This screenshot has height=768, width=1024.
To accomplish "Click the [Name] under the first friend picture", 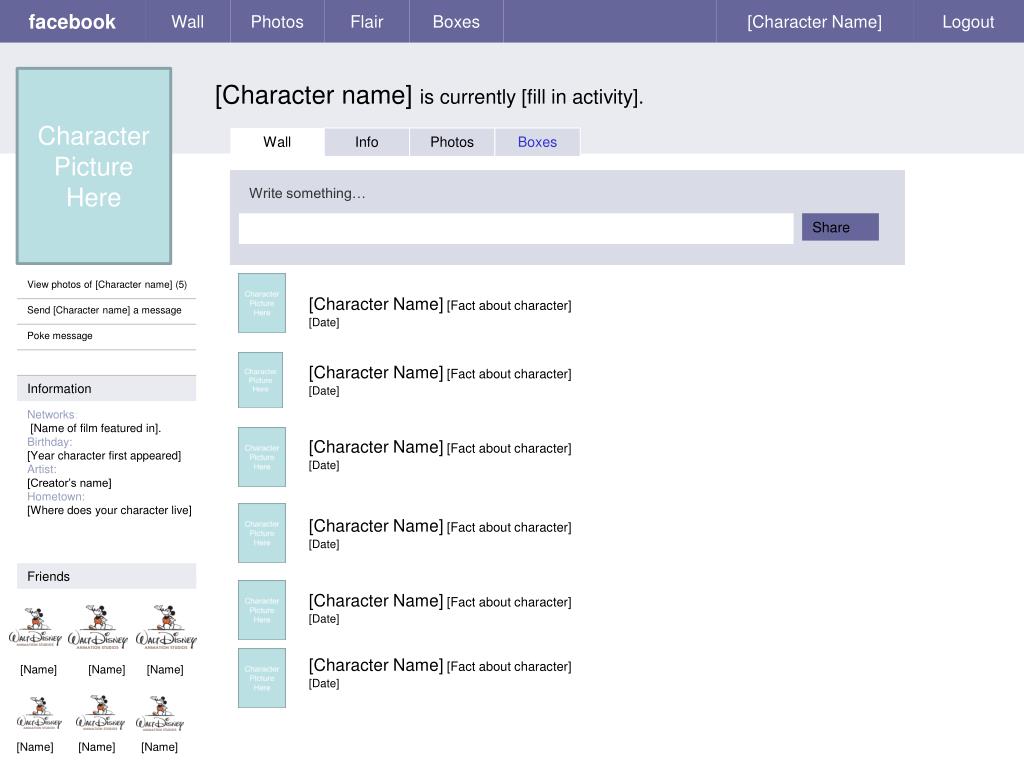I will tap(39, 670).
